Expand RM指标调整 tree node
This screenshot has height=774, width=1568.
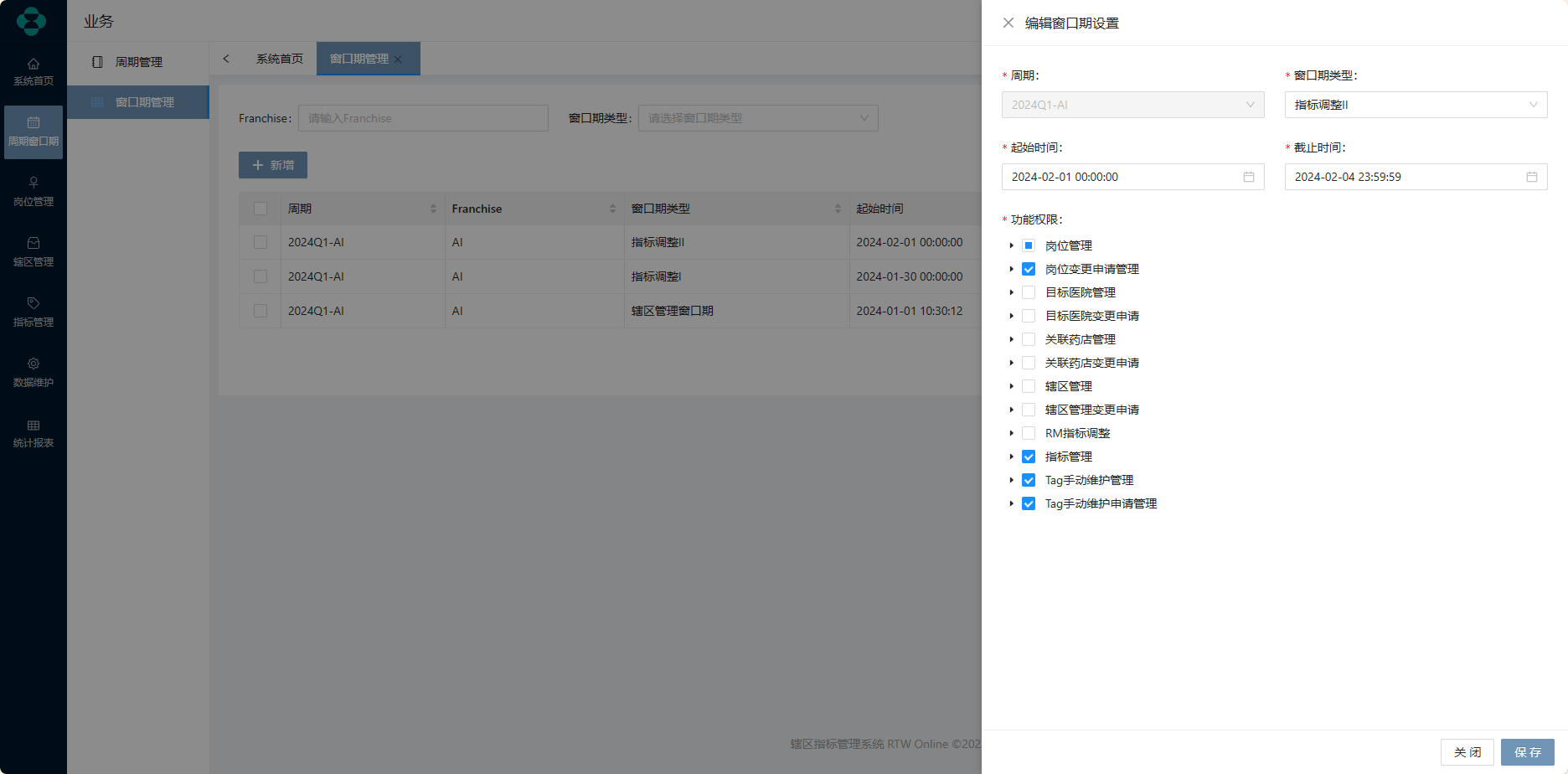[1011, 433]
